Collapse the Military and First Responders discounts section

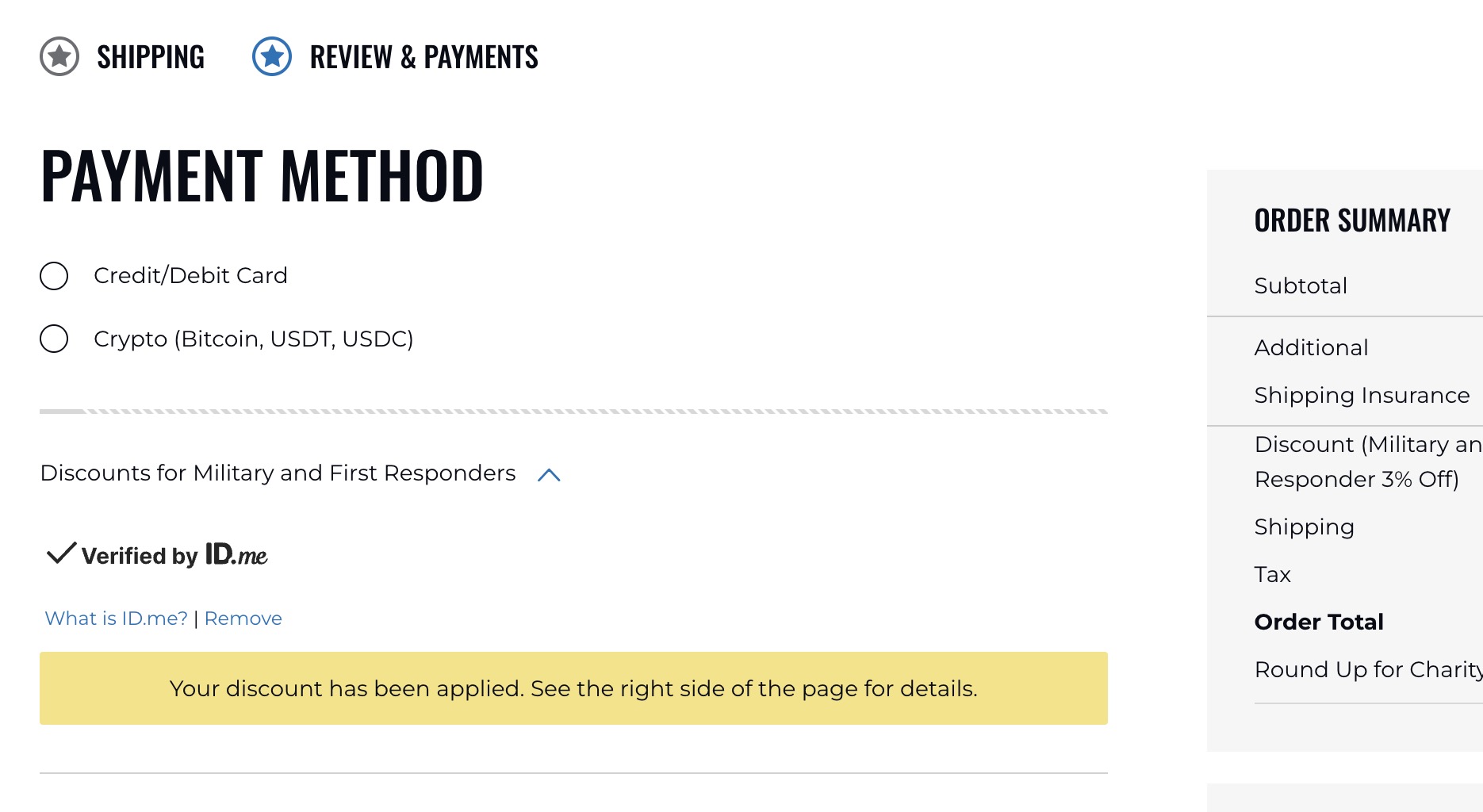[x=550, y=474]
